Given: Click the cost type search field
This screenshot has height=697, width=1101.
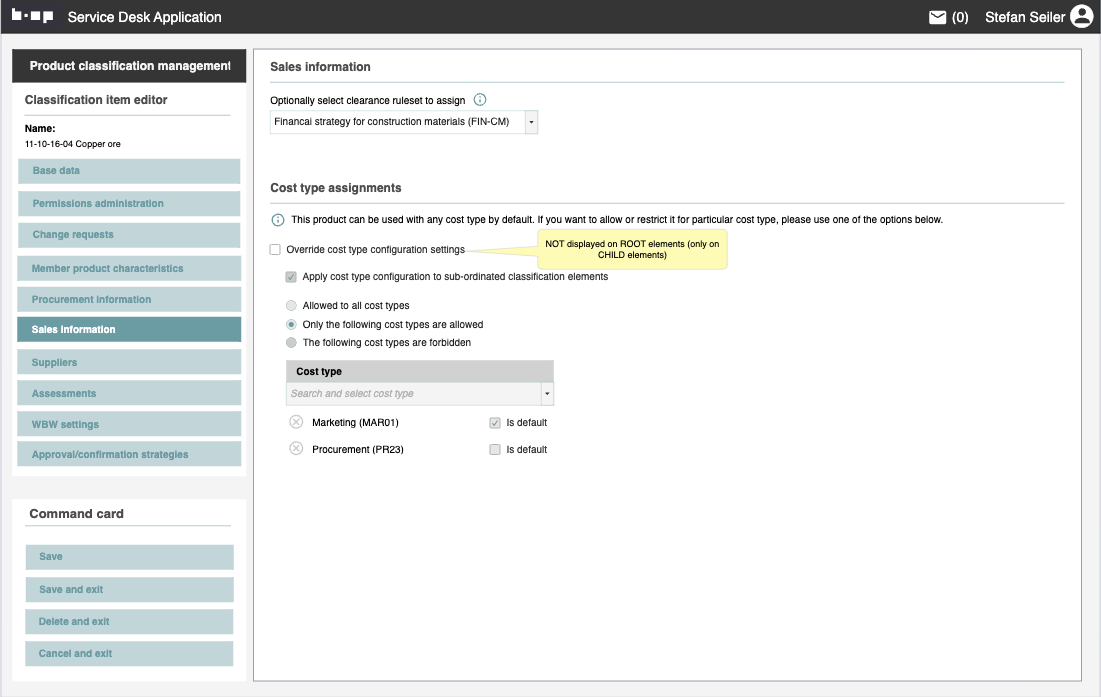Looking at the screenshot, I should 413,394.
